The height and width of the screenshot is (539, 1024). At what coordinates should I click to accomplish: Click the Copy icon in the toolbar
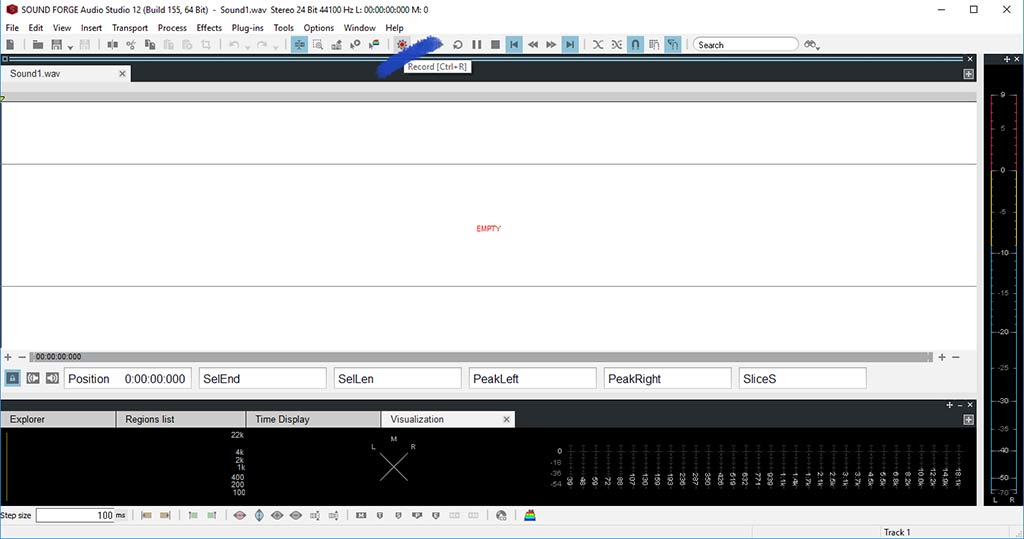tap(150, 44)
